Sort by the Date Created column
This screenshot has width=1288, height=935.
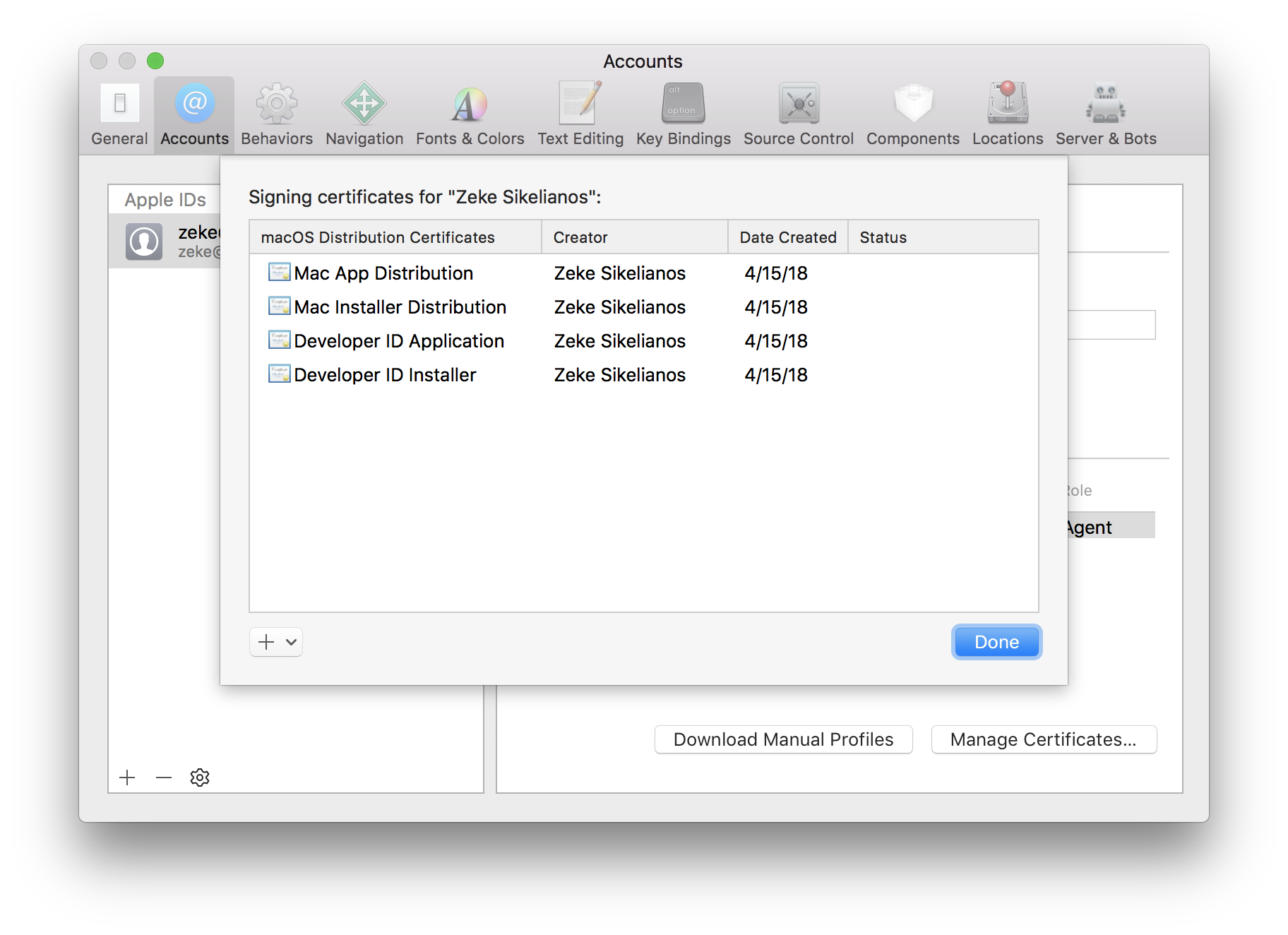787,237
